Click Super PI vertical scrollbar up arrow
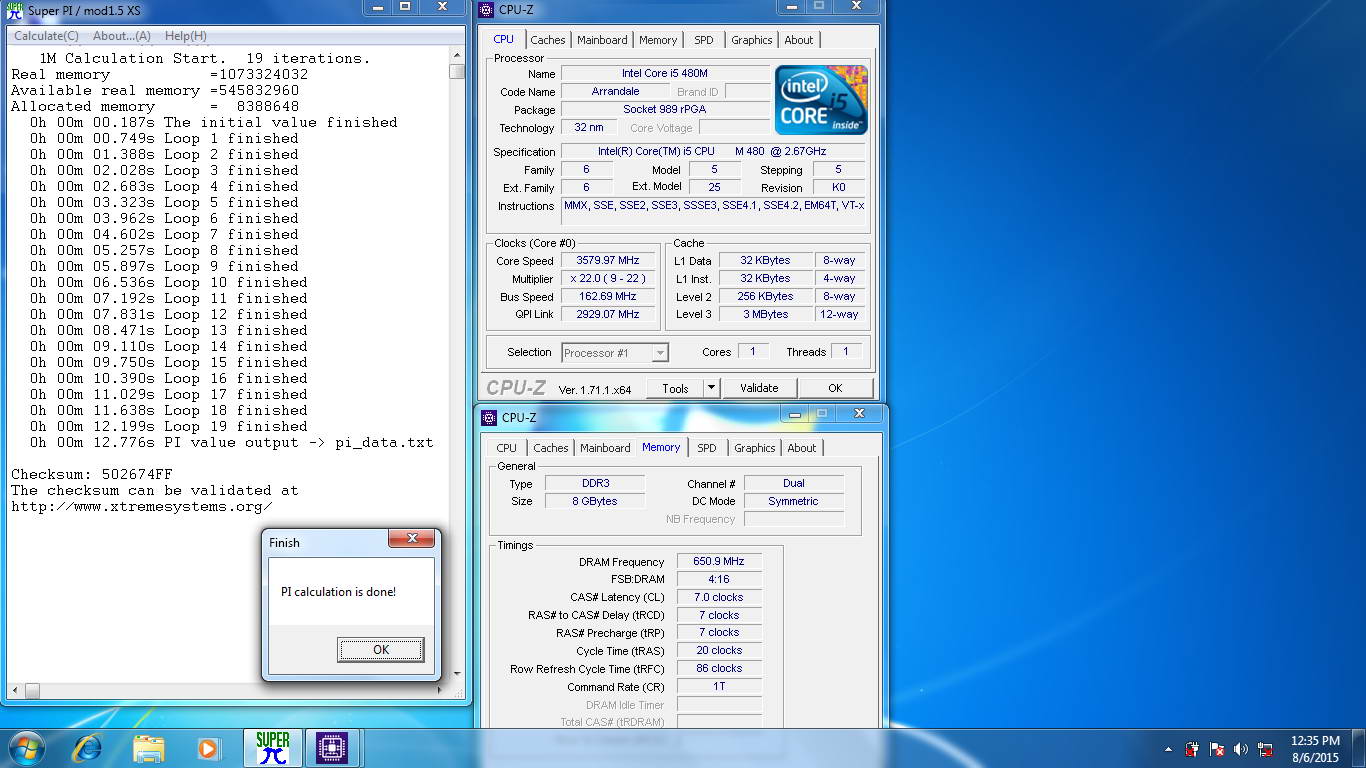The width and height of the screenshot is (1366, 768). pyautogui.click(x=457, y=56)
